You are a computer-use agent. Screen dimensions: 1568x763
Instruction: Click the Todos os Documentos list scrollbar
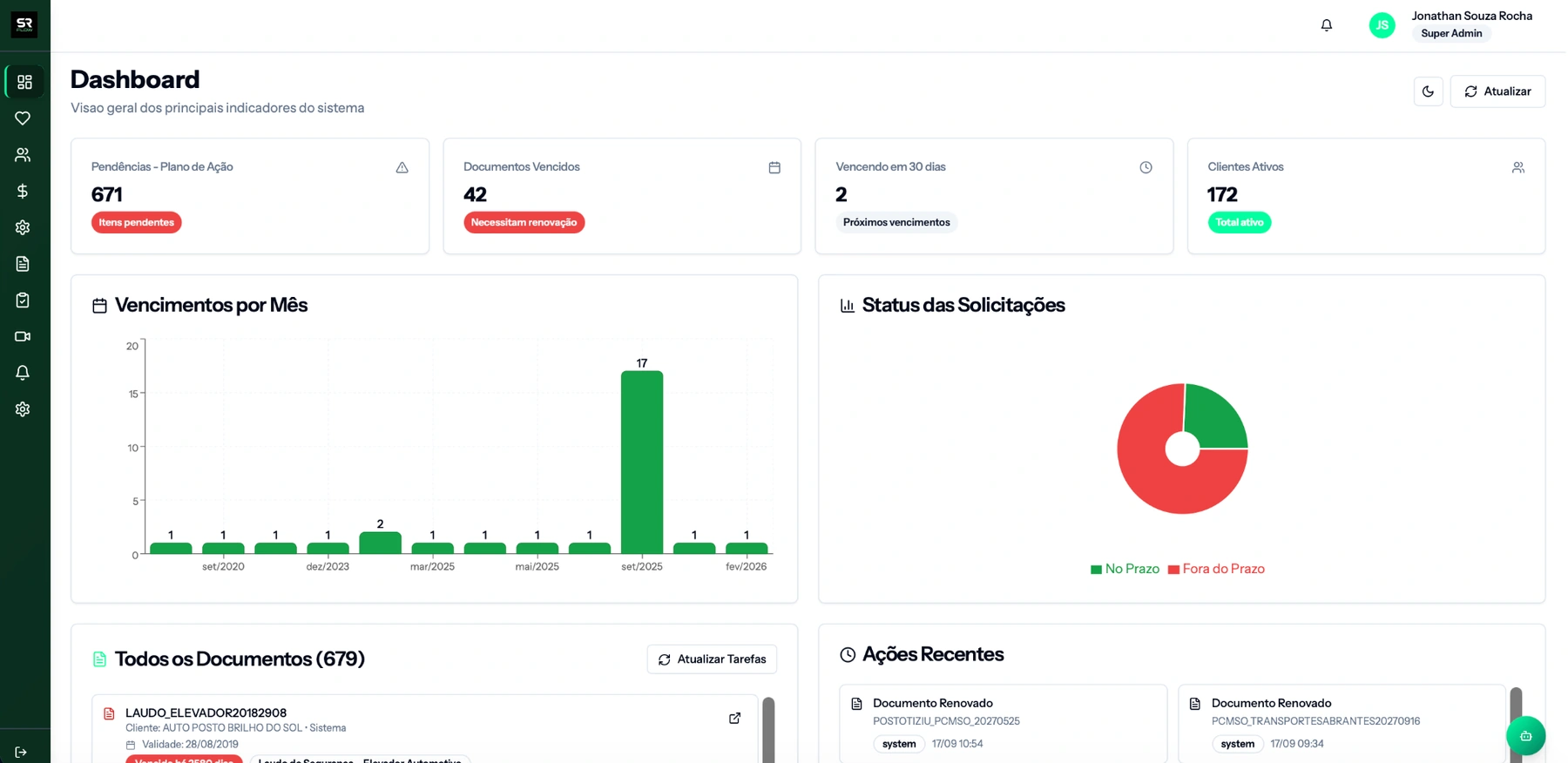point(768,730)
